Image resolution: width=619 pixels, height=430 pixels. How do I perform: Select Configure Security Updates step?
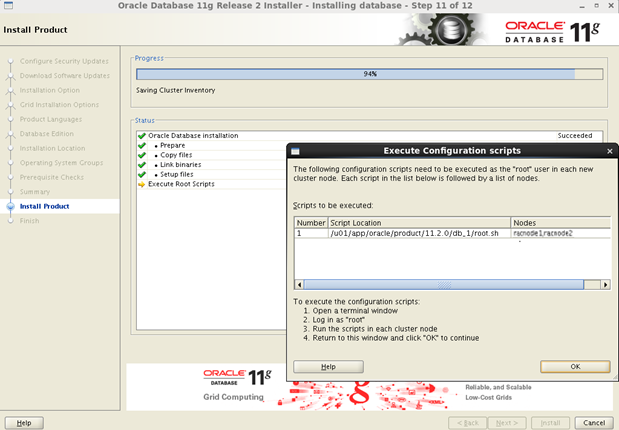tap(64, 61)
